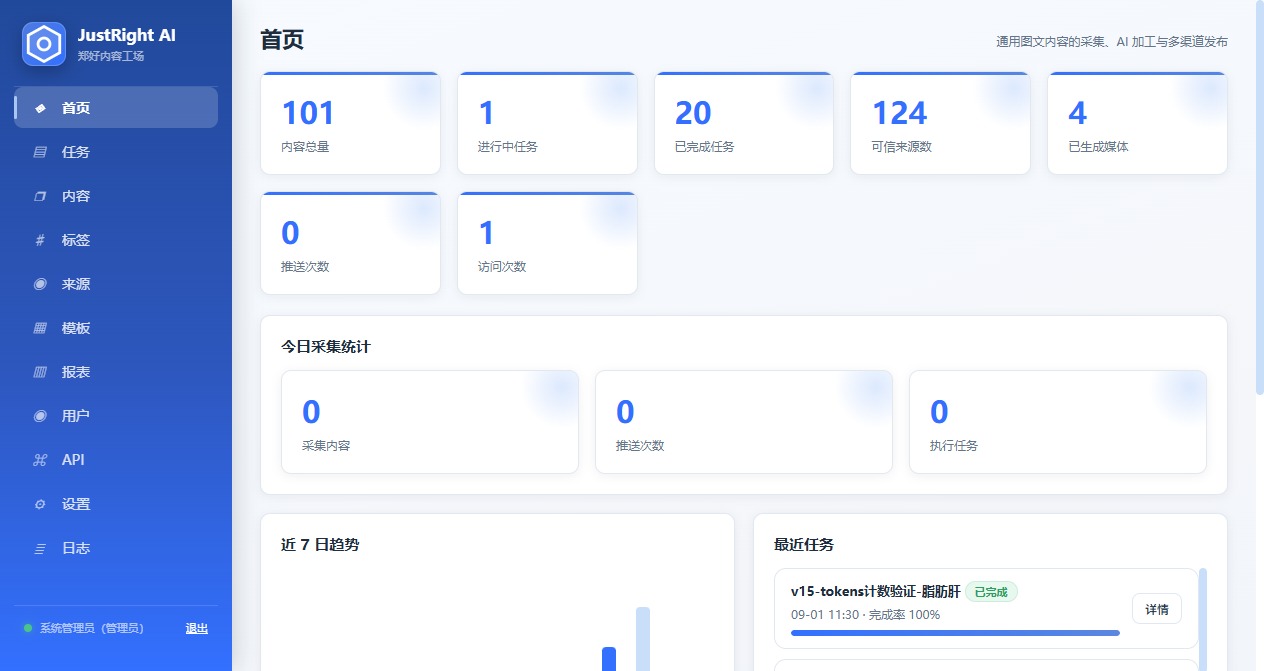Click the 09-01 11:30 completion rate text
Image resolution: width=1264 pixels, height=671 pixels.
(x=865, y=615)
